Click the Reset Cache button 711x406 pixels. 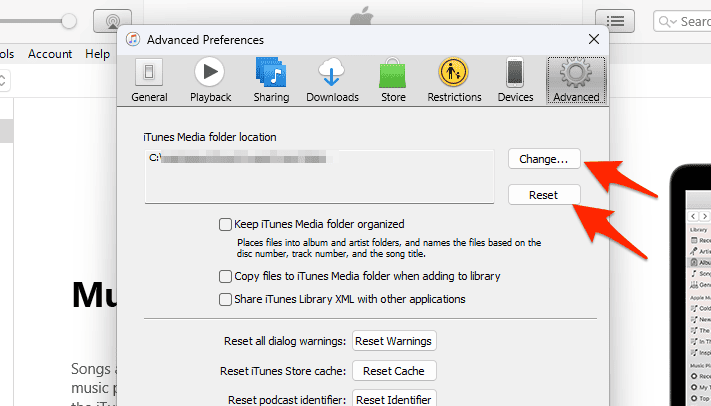click(x=394, y=371)
